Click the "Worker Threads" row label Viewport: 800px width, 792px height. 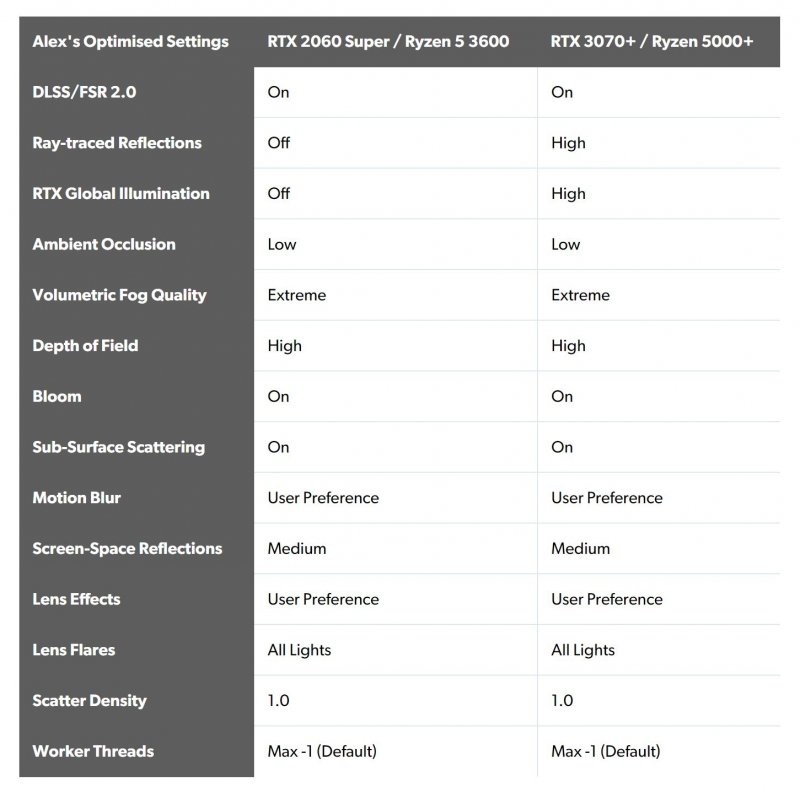click(93, 751)
